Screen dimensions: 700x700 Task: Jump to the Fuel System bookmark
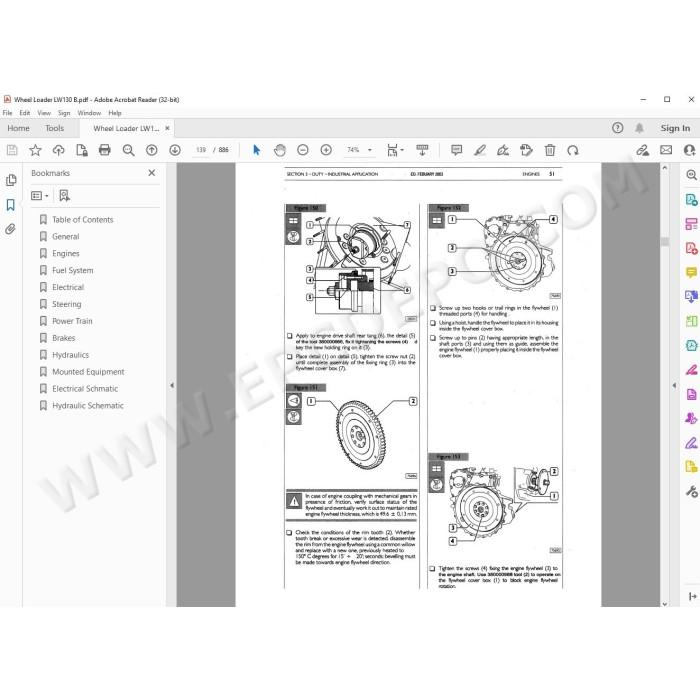[x=73, y=271]
